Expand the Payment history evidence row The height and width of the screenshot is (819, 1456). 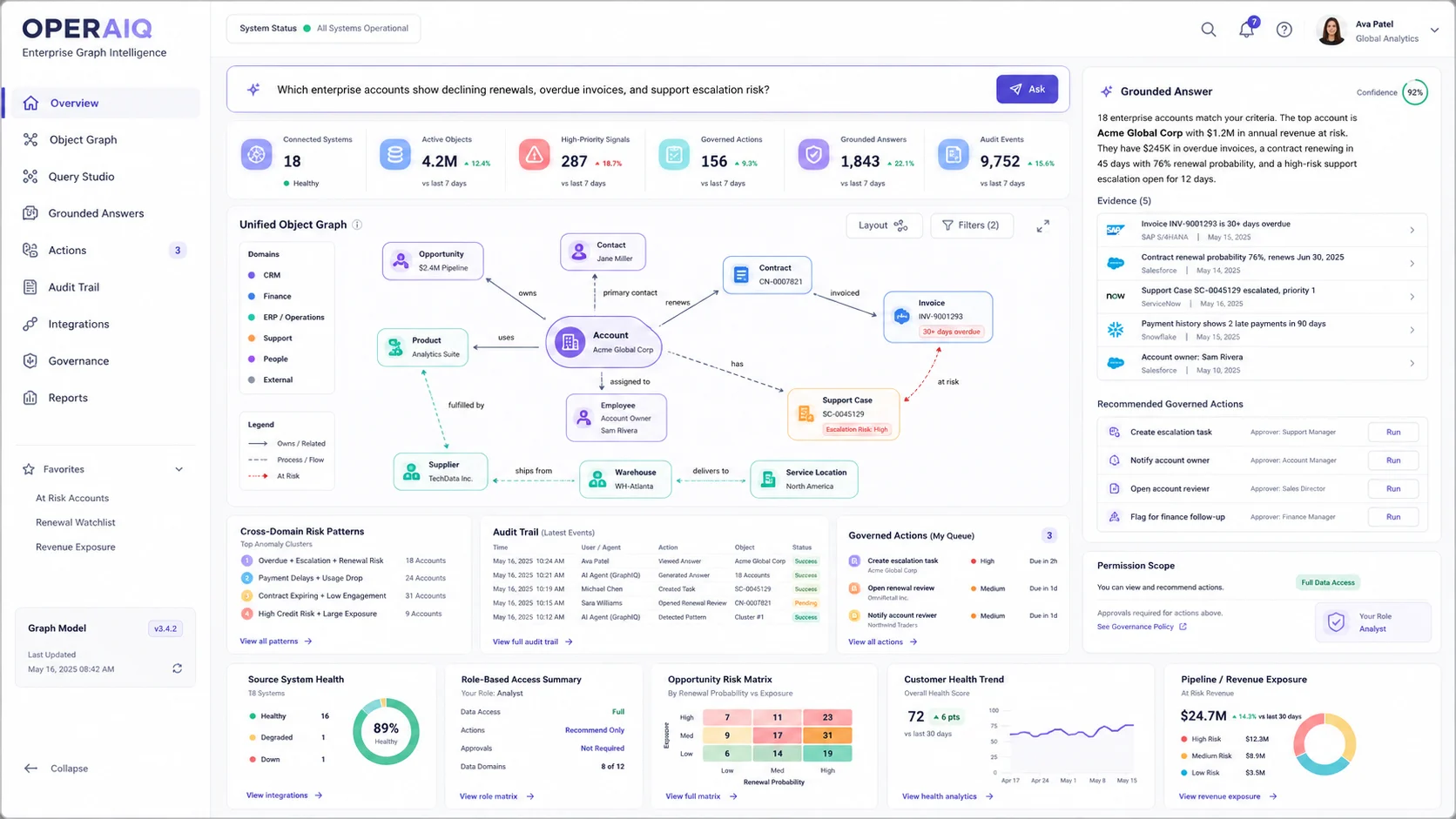pyautogui.click(x=1262, y=330)
